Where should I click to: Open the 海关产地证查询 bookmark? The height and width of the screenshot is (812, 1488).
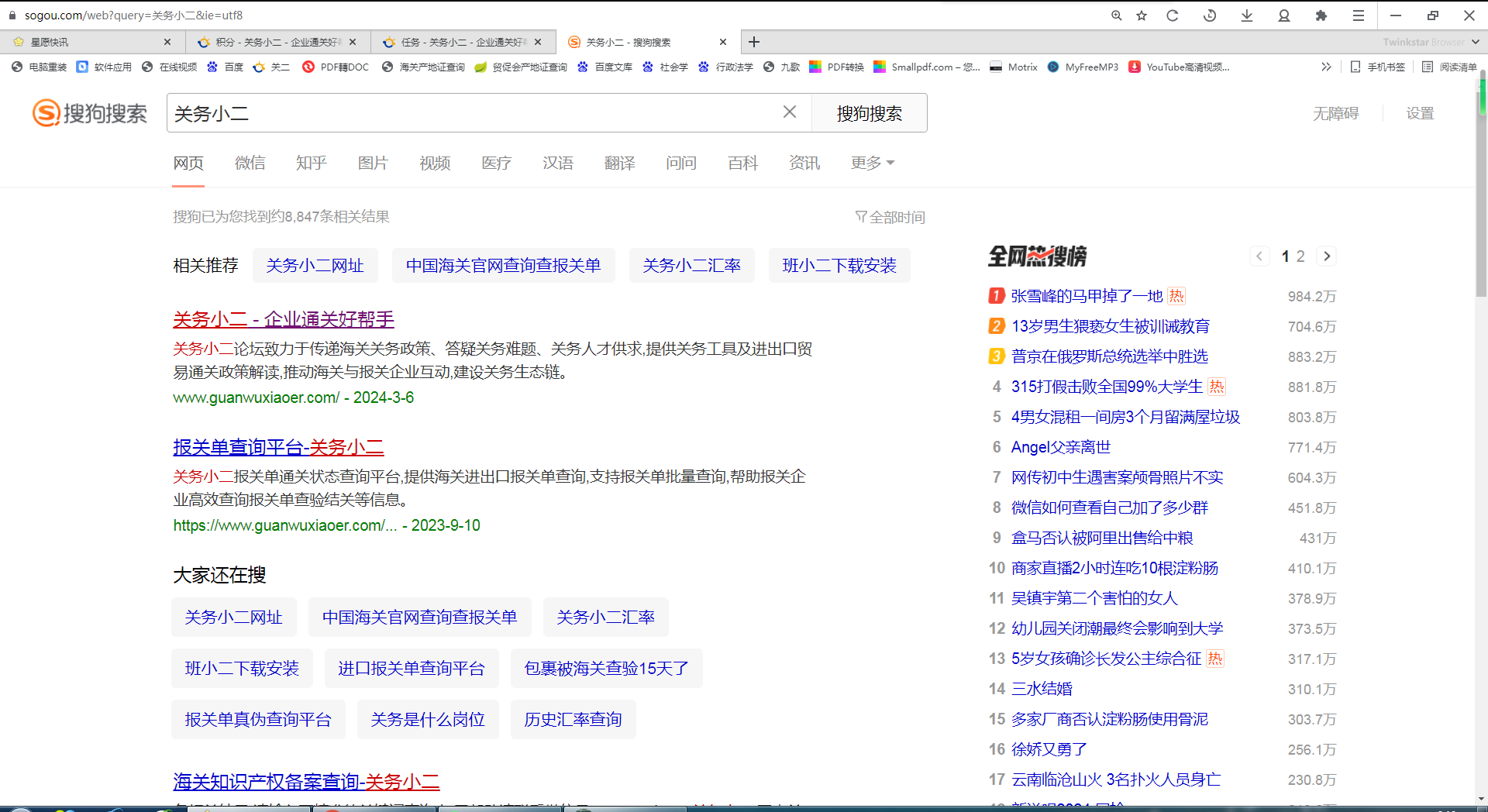(423, 67)
